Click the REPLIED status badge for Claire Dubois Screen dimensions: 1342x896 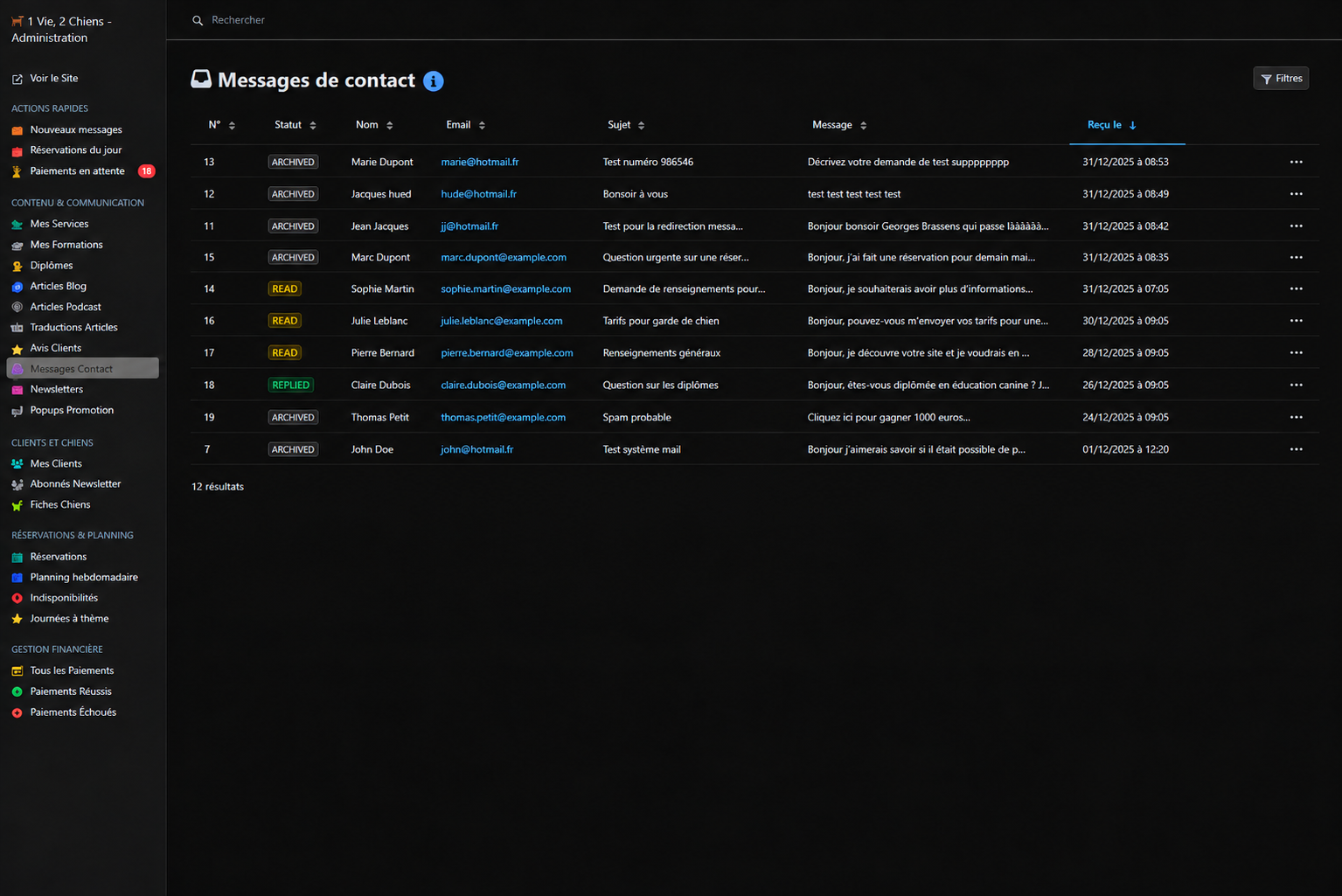(291, 385)
